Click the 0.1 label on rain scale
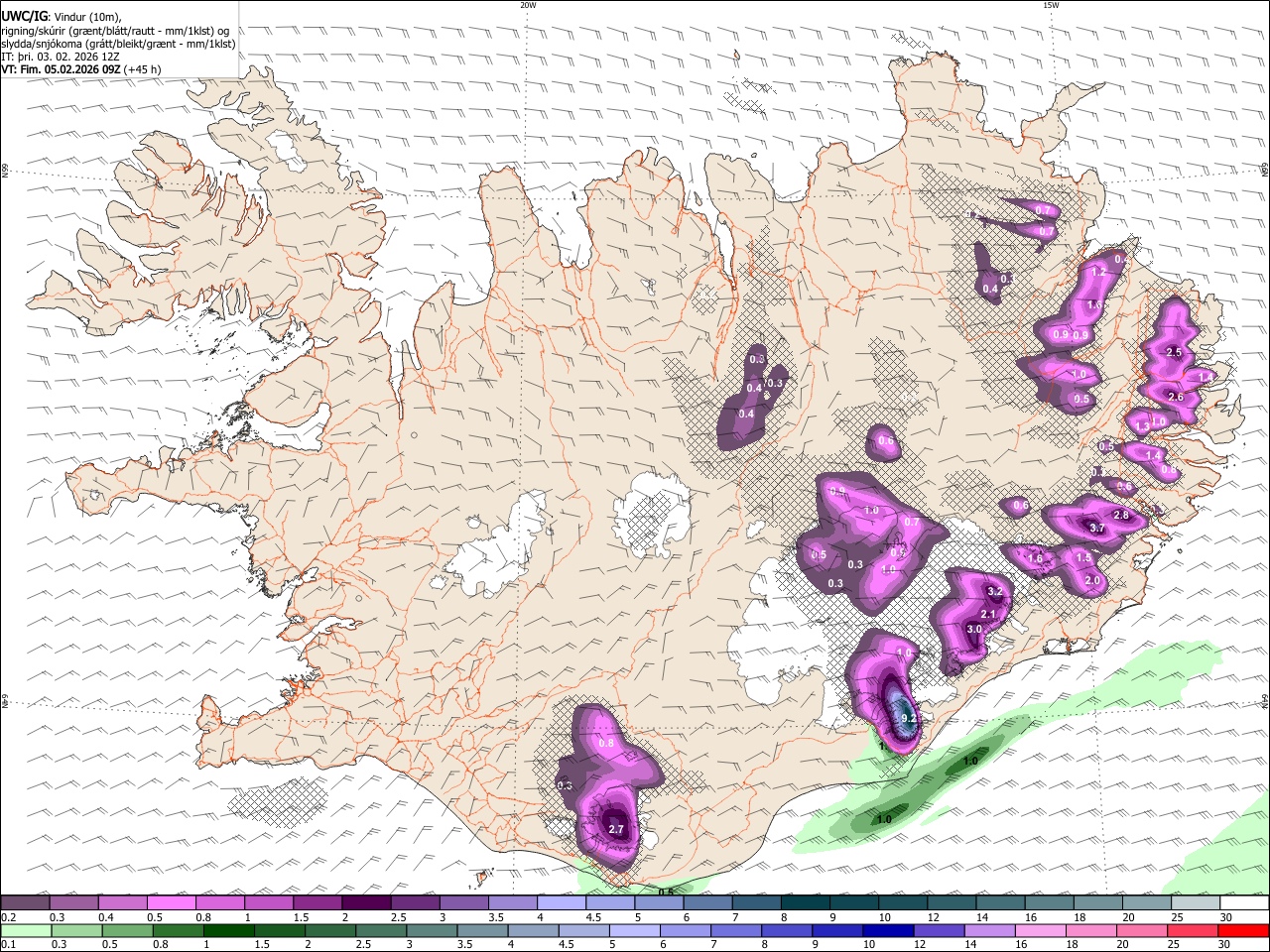 tap(8, 945)
